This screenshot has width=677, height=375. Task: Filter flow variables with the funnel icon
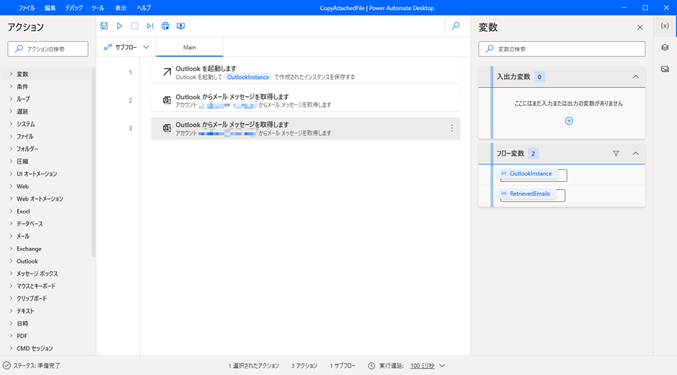616,153
